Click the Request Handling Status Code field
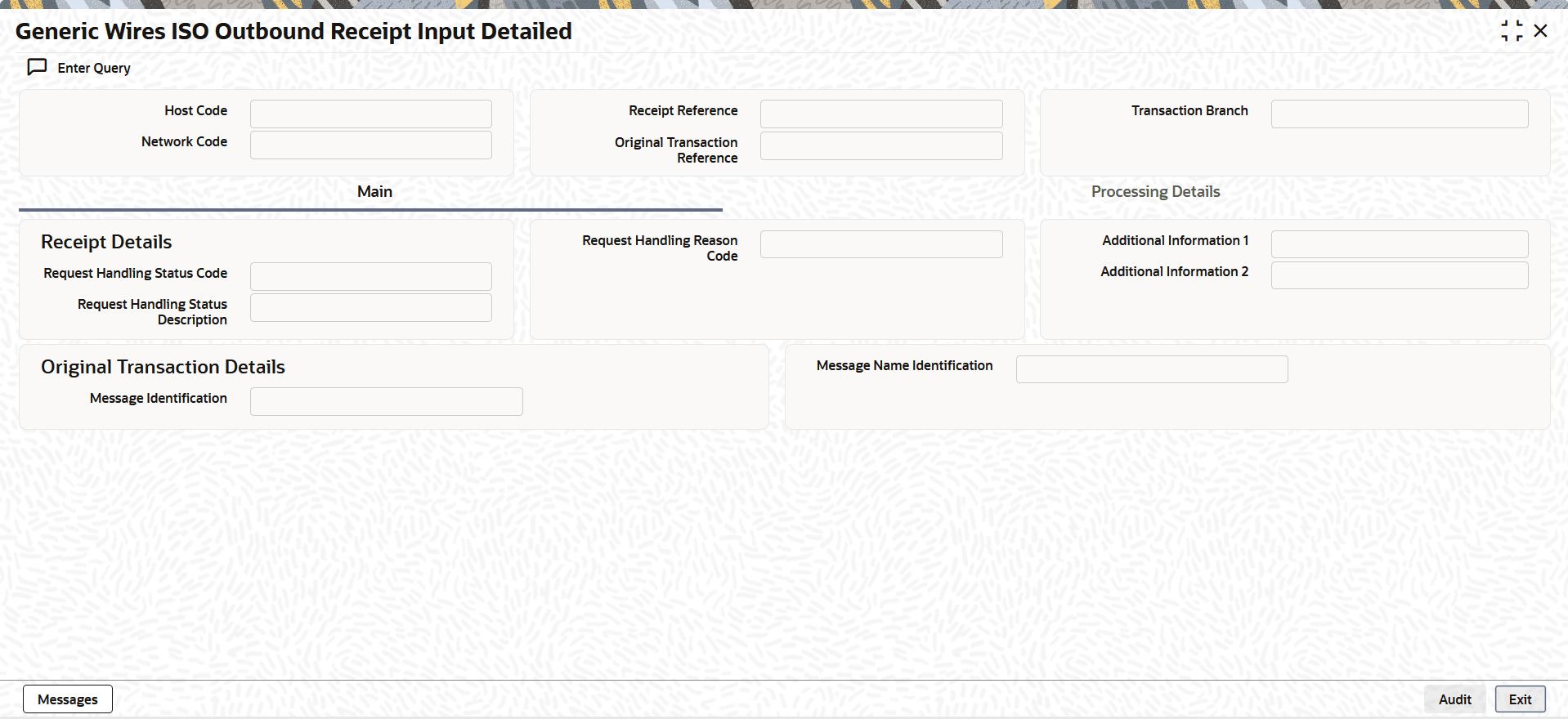 371,276
